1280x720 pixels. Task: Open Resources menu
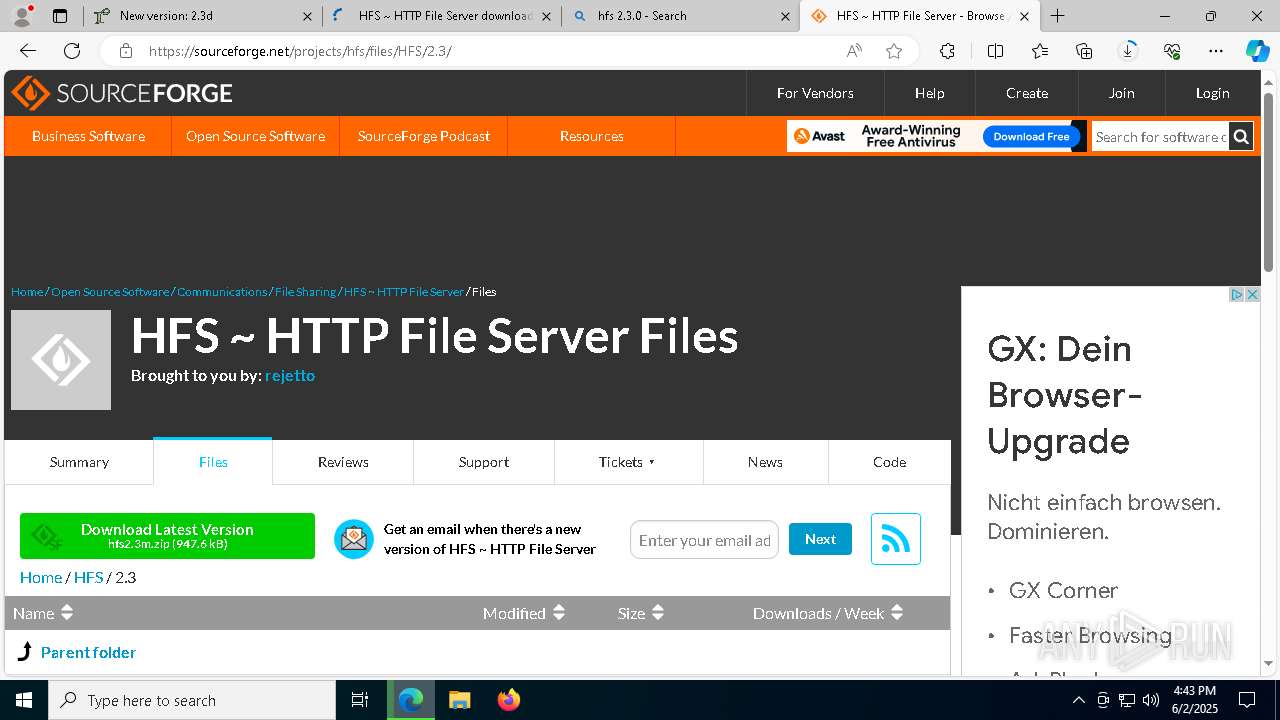click(592, 136)
